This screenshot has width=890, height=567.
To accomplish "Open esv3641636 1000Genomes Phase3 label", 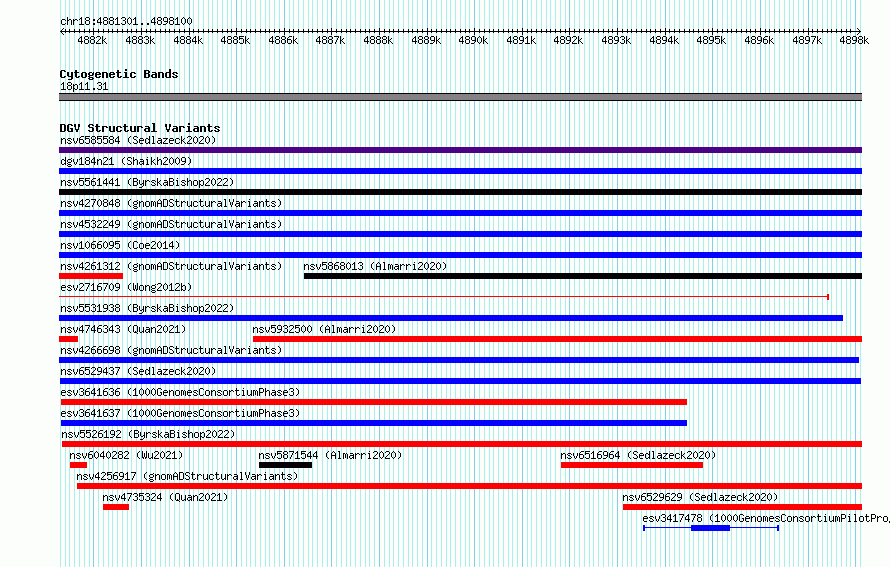I will (180, 392).
